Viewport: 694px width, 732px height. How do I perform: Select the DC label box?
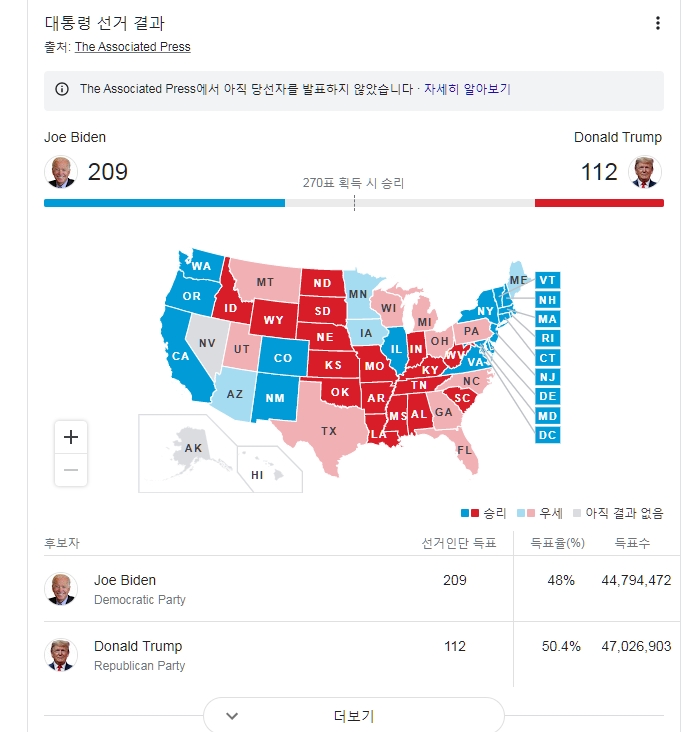click(547, 435)
